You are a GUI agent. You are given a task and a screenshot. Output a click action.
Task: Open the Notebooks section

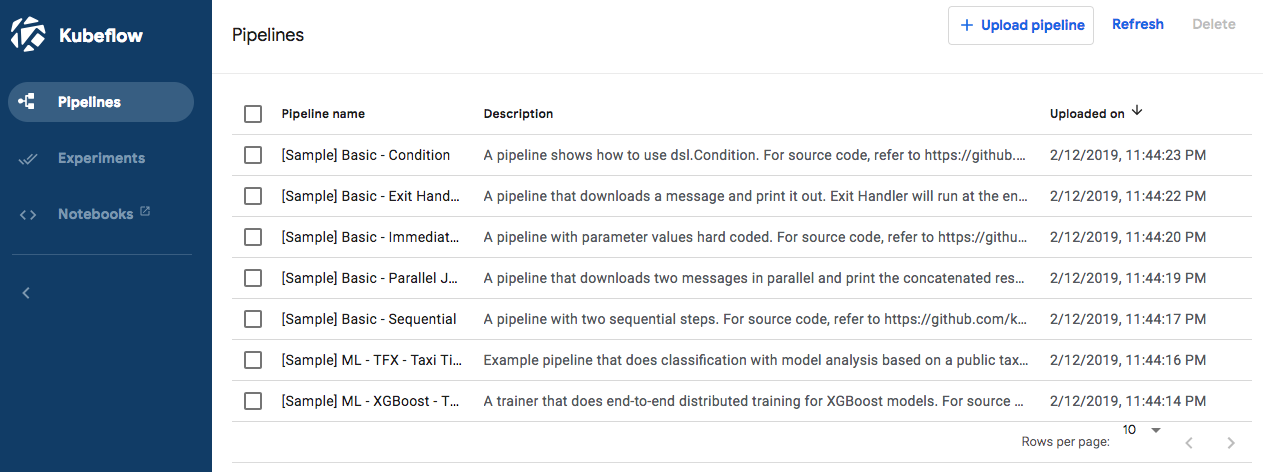pyautogui.click(x=95, y=214)
